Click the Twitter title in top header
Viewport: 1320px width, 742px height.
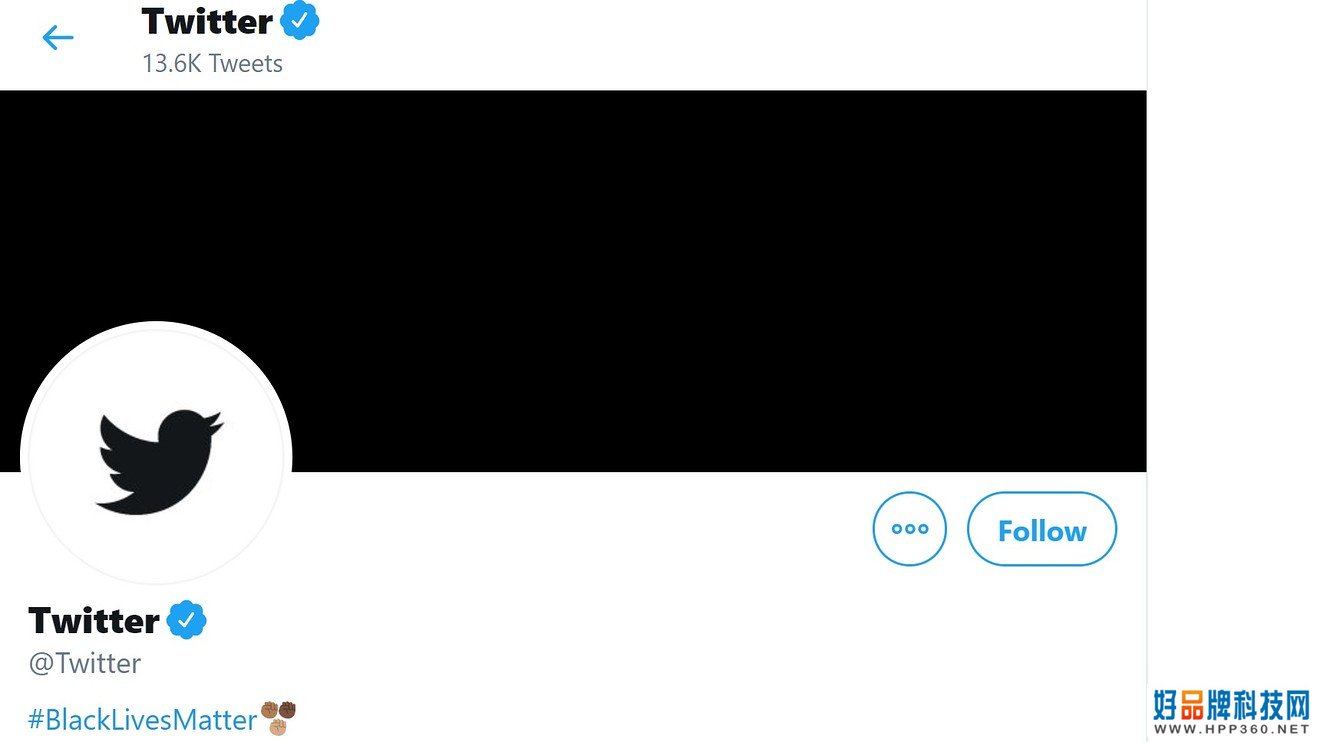click(x=207, y=20)
